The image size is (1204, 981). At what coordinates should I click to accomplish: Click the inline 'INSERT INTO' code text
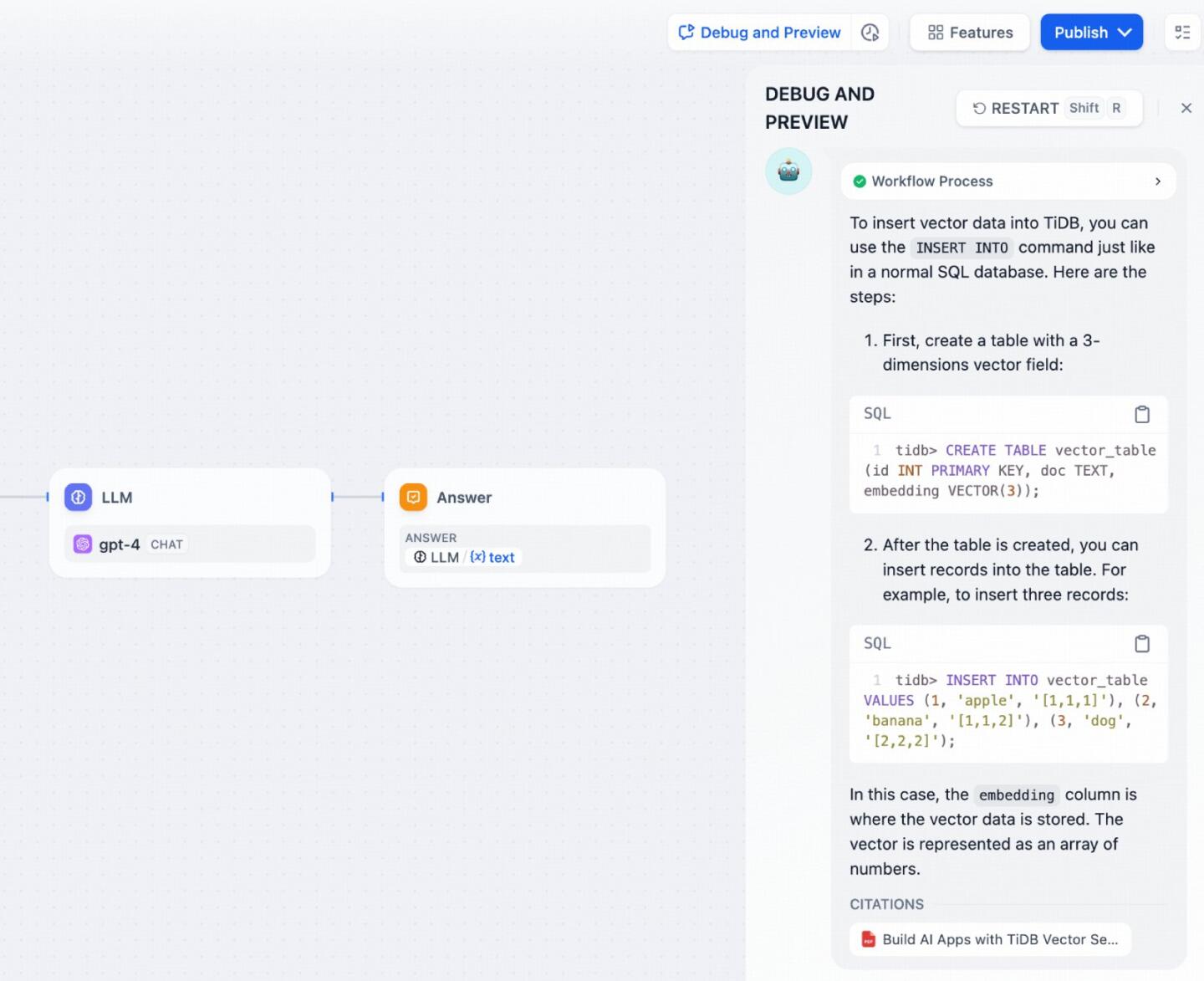pos(962,248)
